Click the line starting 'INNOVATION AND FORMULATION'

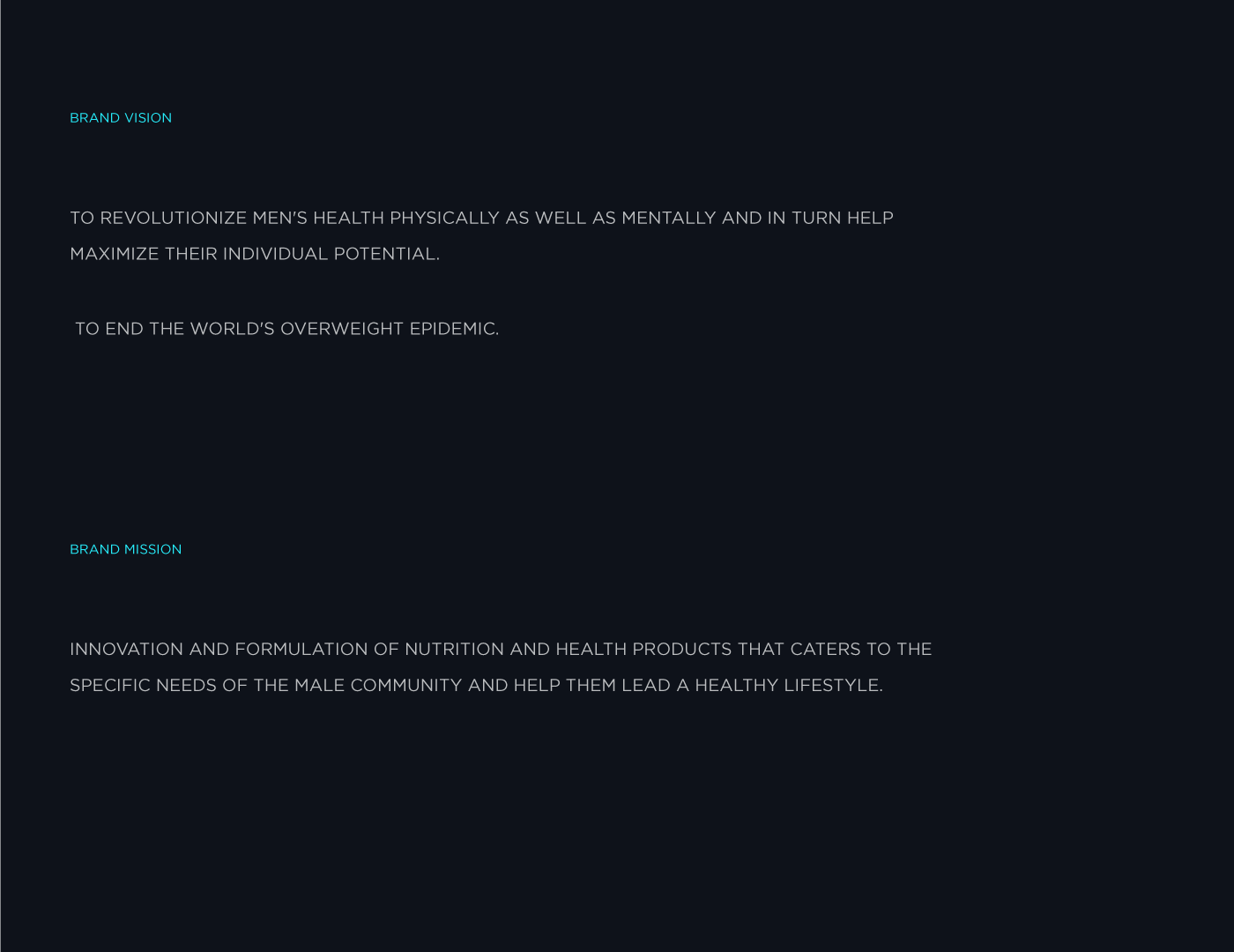[501, 650]
